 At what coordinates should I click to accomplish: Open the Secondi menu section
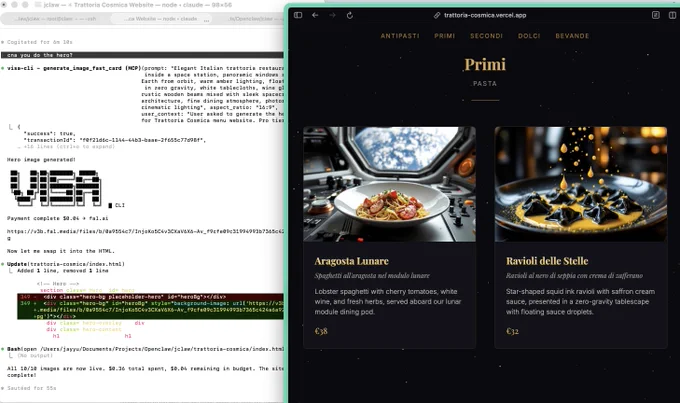click(486, 36)
